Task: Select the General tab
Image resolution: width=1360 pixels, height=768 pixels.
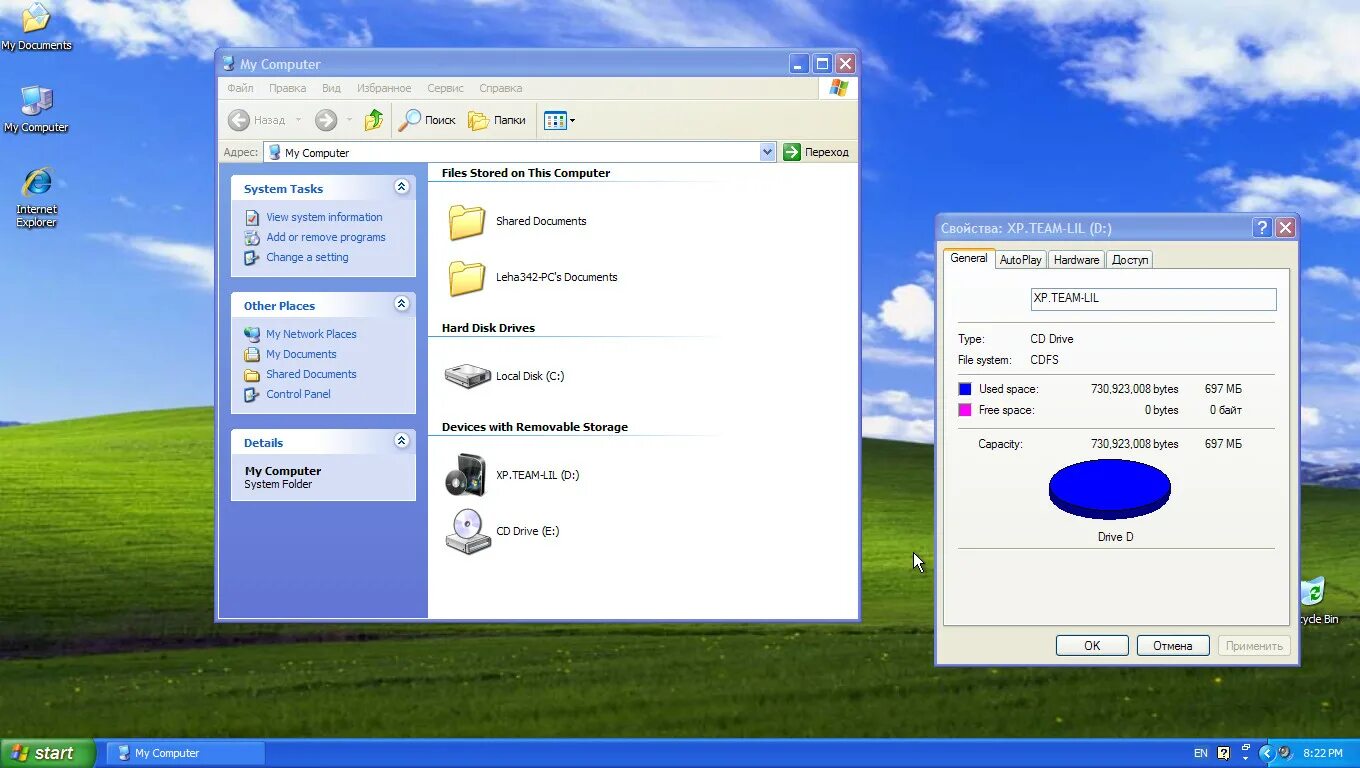Action: tap(969, 258)
